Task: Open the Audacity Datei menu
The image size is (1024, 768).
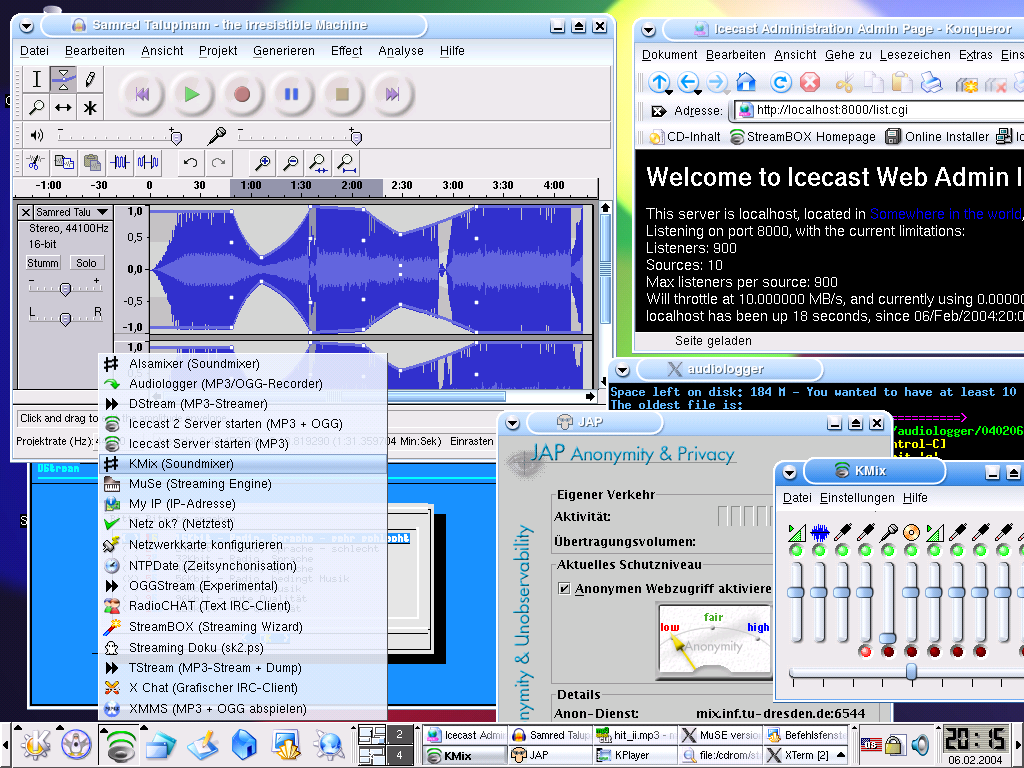Action: tap(34, 51)
